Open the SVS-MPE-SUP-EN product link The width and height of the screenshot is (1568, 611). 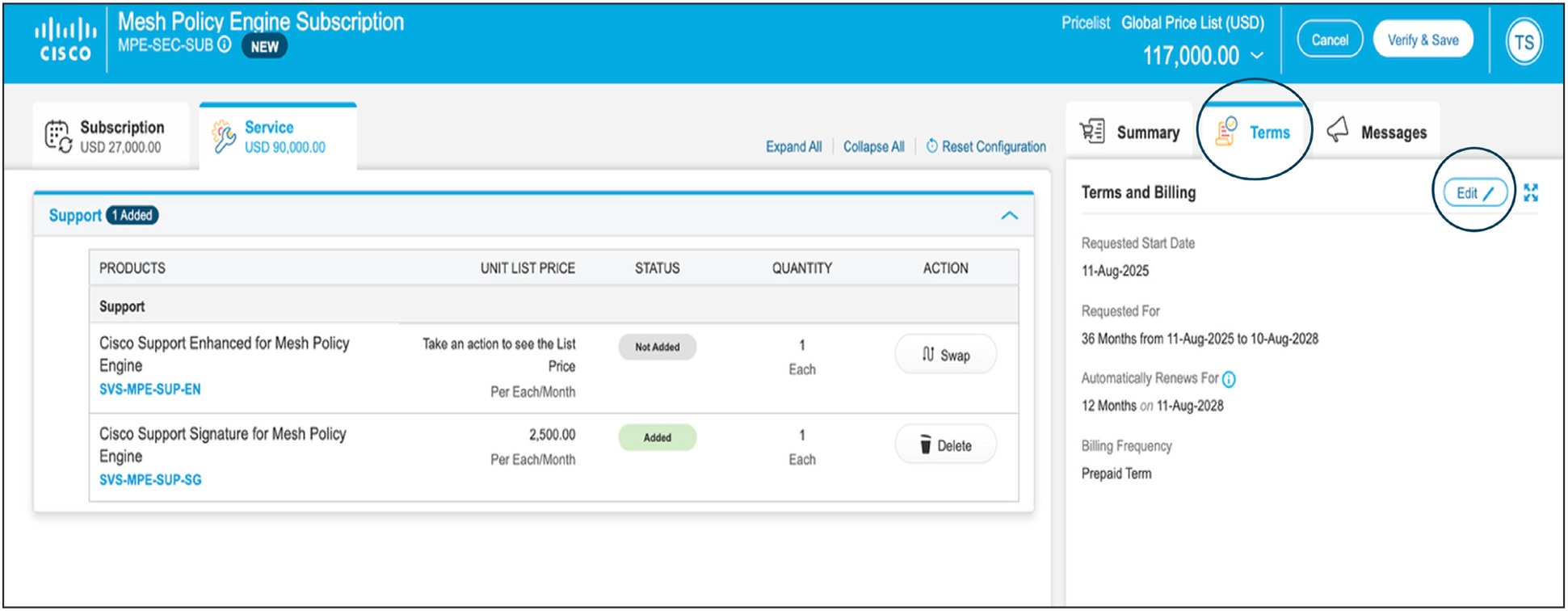150,390
